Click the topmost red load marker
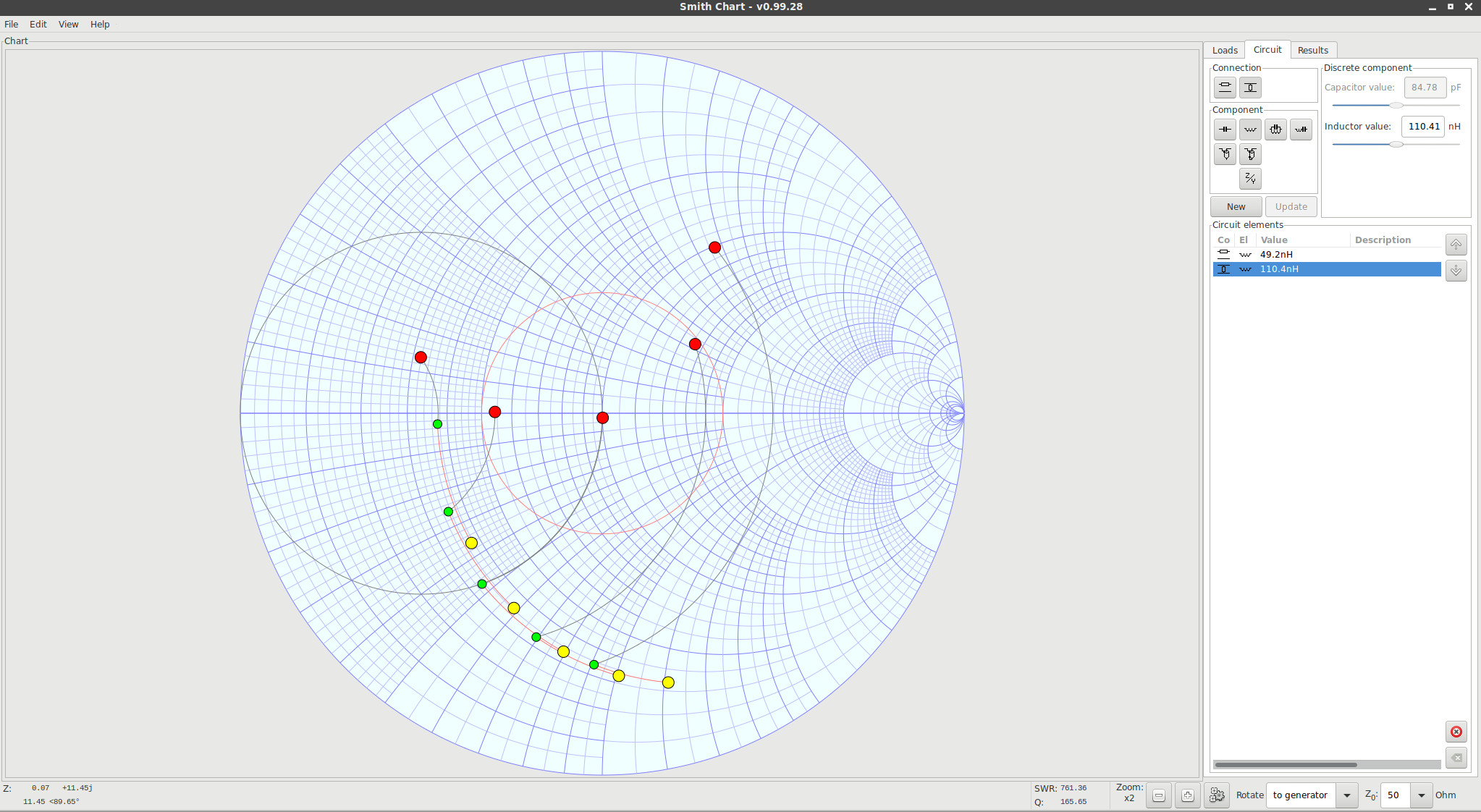 714,248
